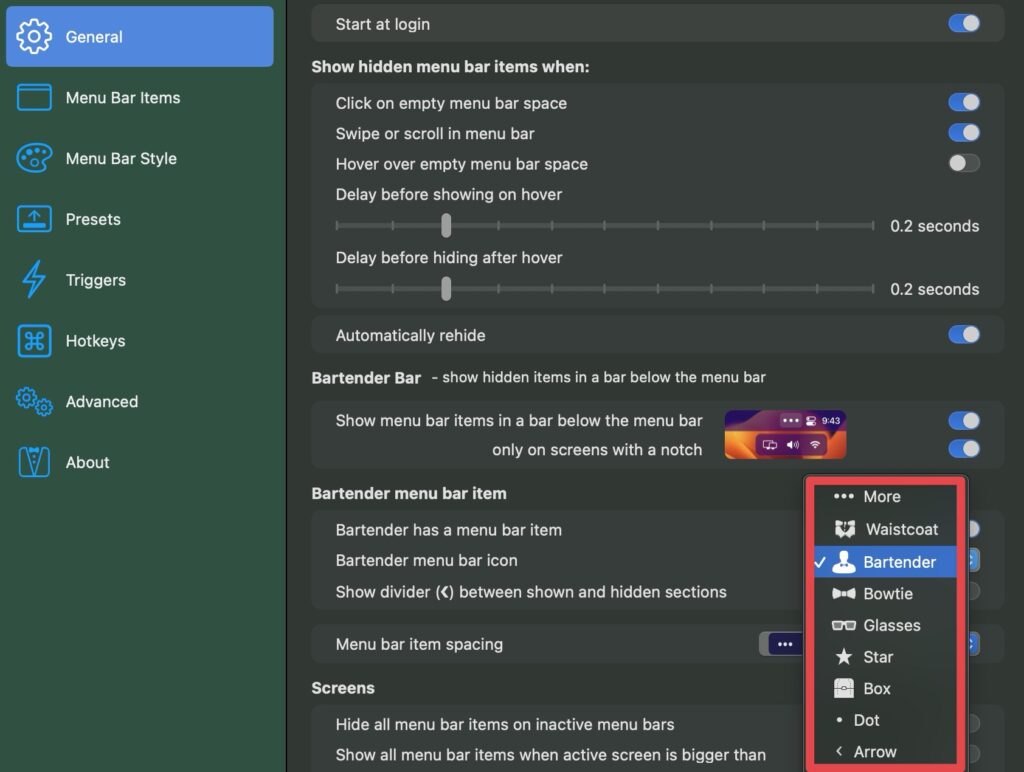This screenshot has width=1024, height=772.
Task: Open the Advanced section
Action: tap(140, 401)
